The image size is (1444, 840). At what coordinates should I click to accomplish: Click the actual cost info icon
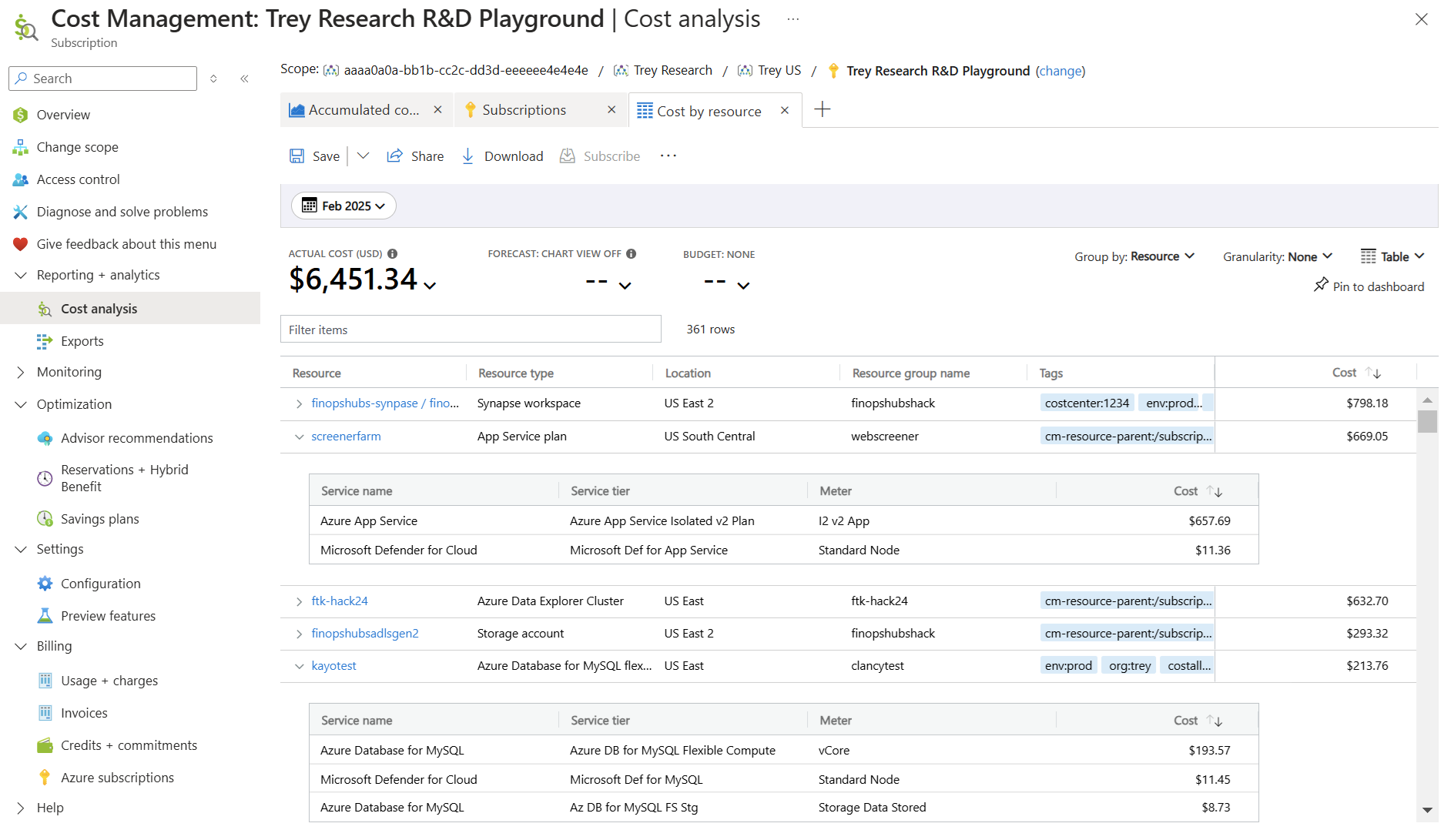click(x=393, y=254)
